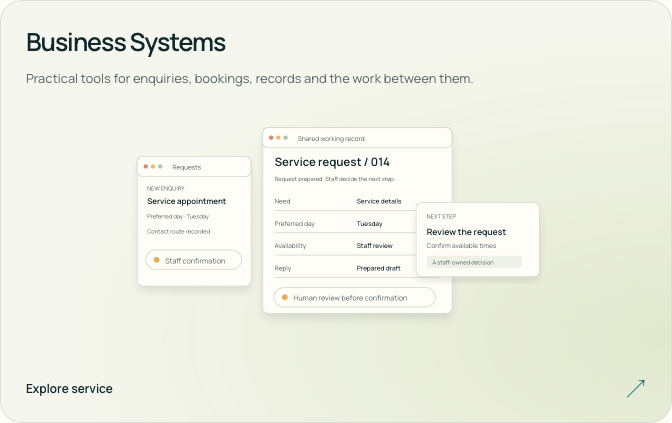Click the green dot in Shared working record window
This screenshot has width=672, height=423.
(x=285, y=138)
